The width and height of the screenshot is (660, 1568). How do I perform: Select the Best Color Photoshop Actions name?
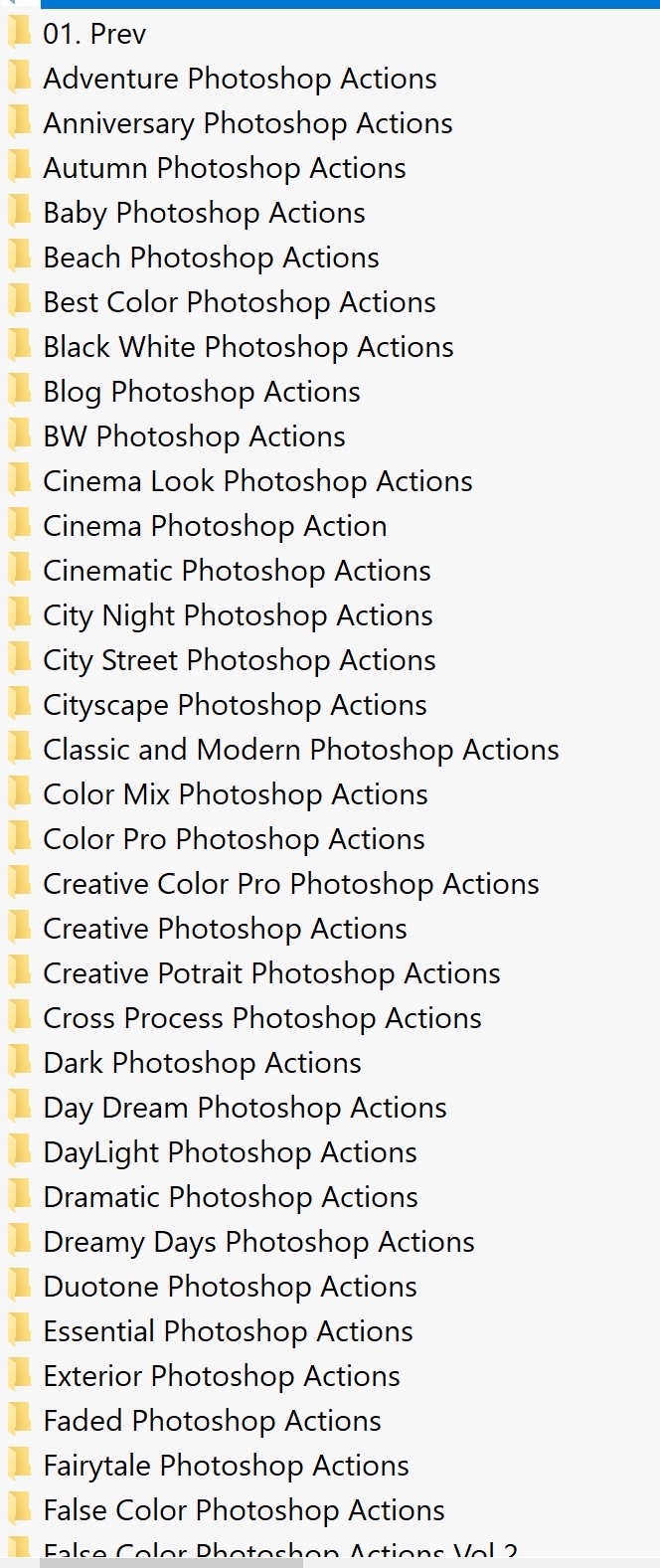[x=239, y=302]
